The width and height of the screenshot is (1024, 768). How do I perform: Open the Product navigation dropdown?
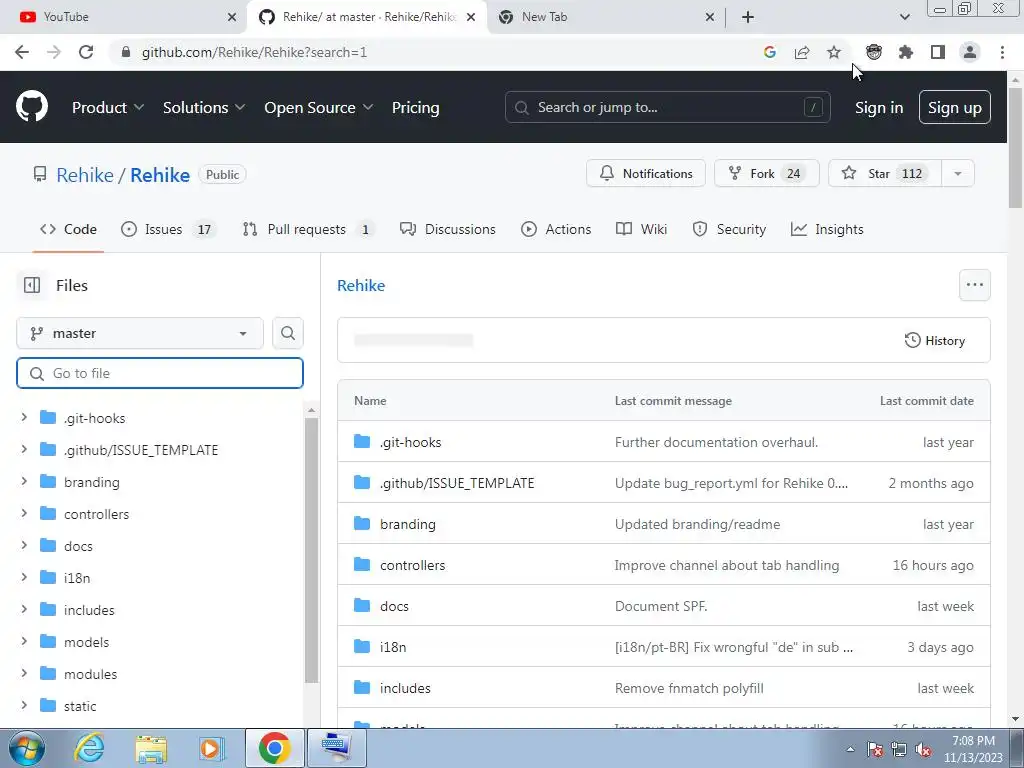(x=108, y=108)
